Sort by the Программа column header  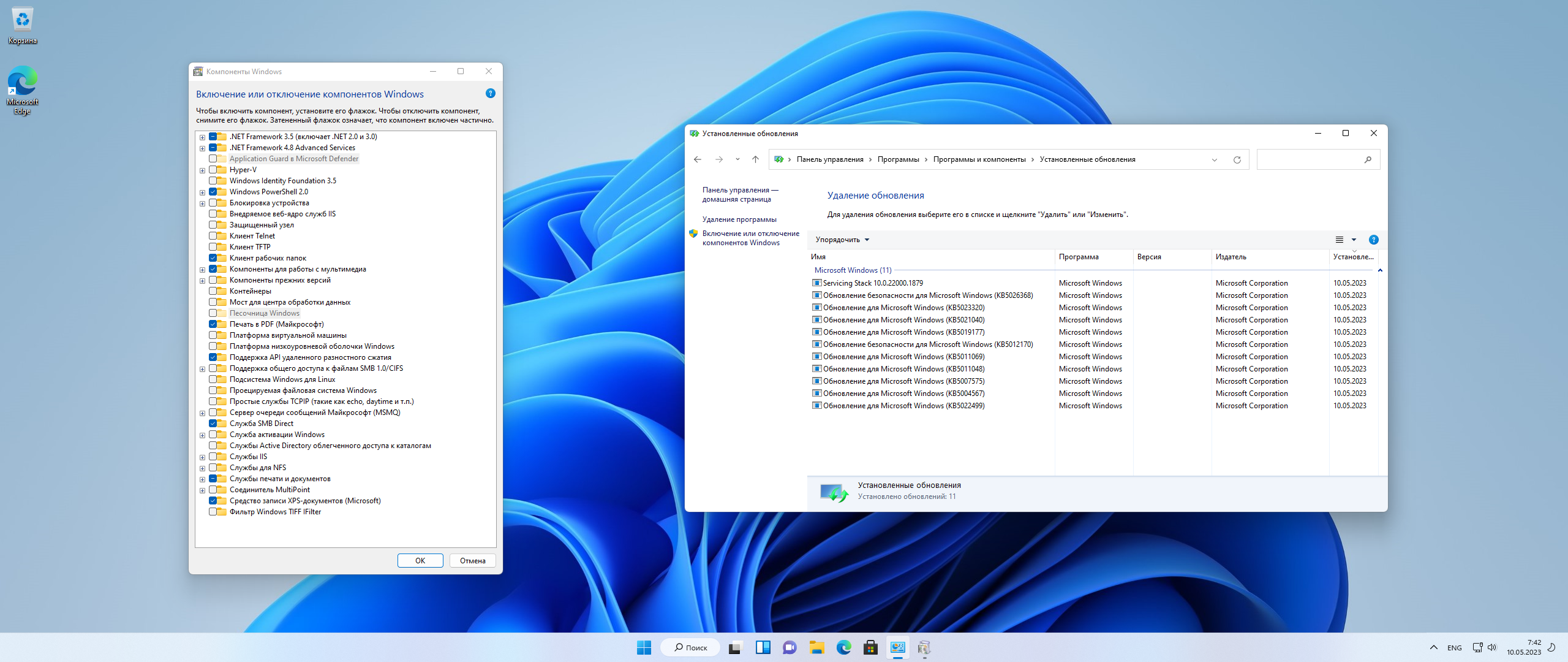click(1094, 257)
